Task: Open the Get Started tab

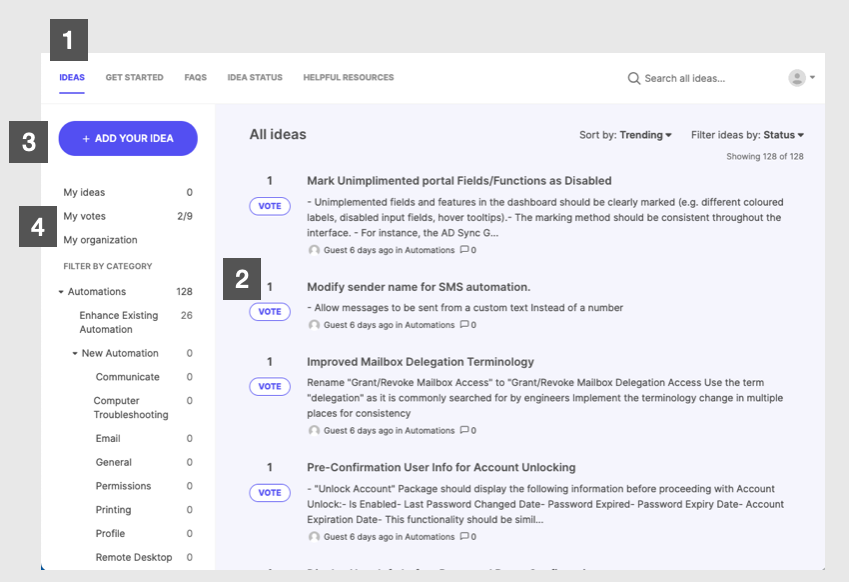Action: 134,77
